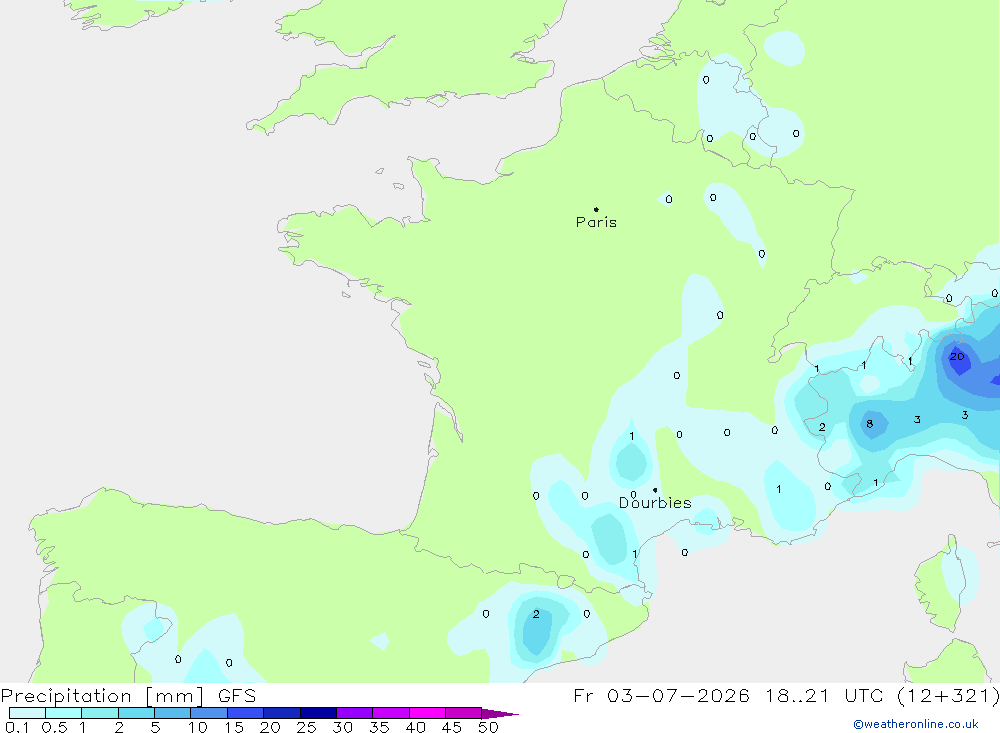Image resolution: width=1000 pixels, height=733 pixels.
Task: Open the weatheronline.co.uk copyright link
Action: click(x=916, y=724)
